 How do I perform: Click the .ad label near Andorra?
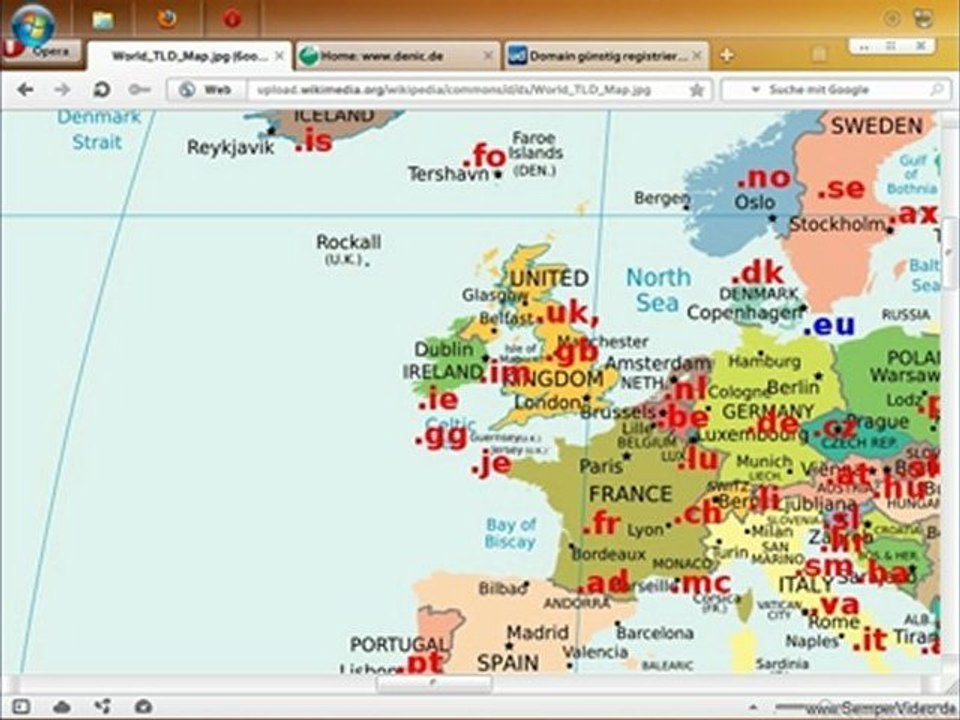pos(602,581)
